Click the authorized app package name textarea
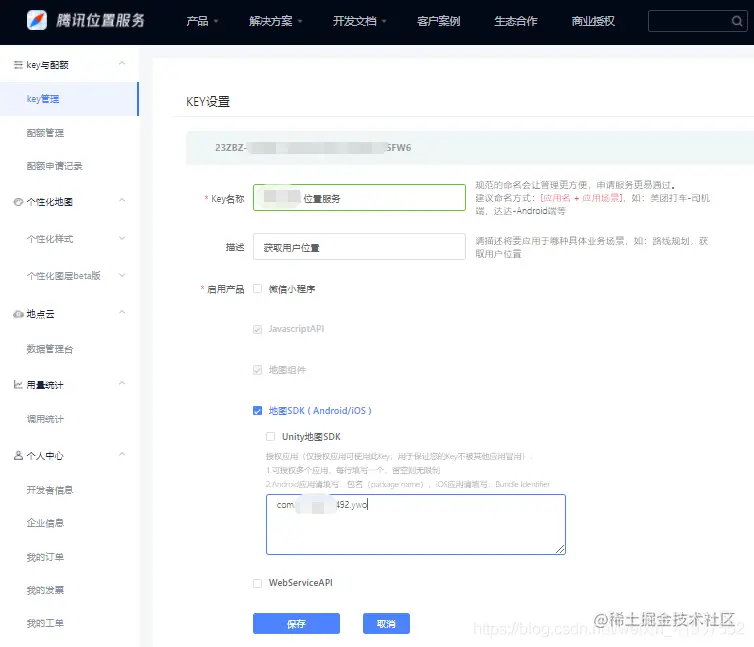 [x=416, y=524]
